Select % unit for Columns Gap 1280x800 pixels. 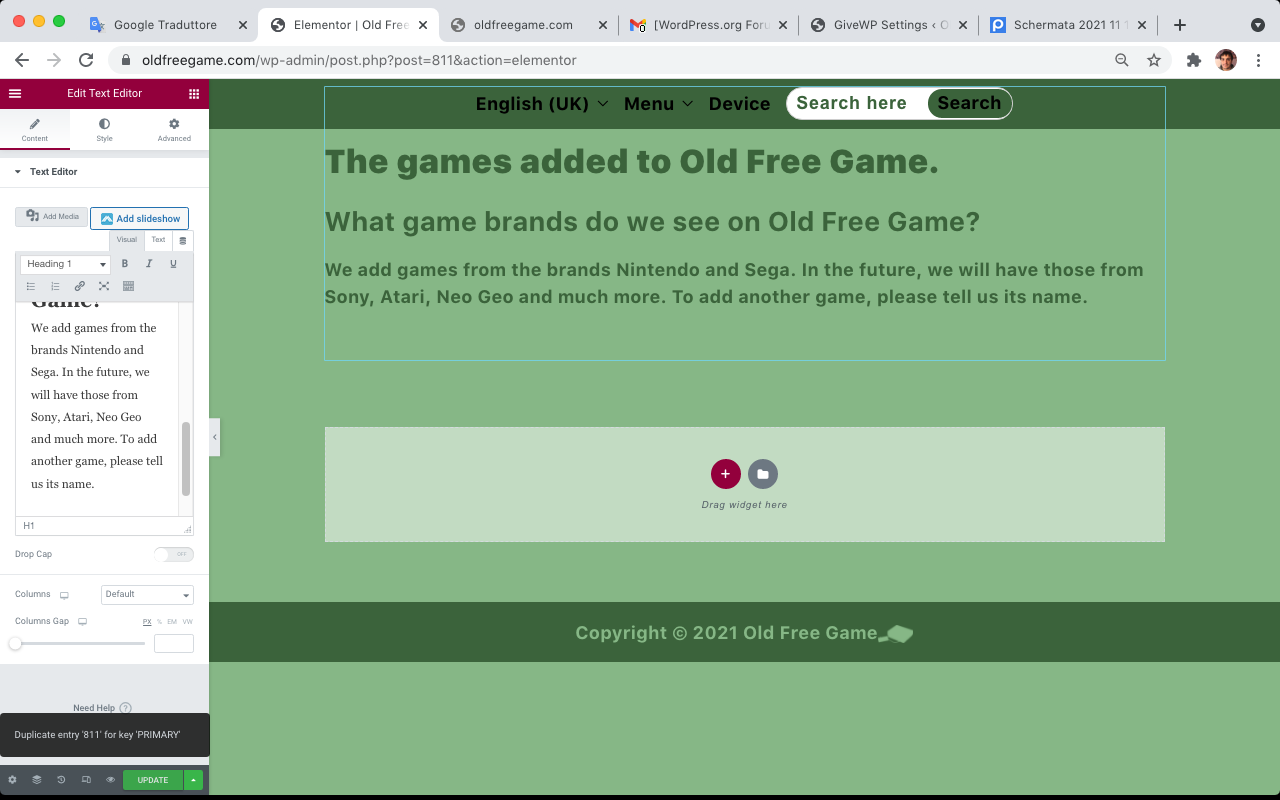pos(159,622)
